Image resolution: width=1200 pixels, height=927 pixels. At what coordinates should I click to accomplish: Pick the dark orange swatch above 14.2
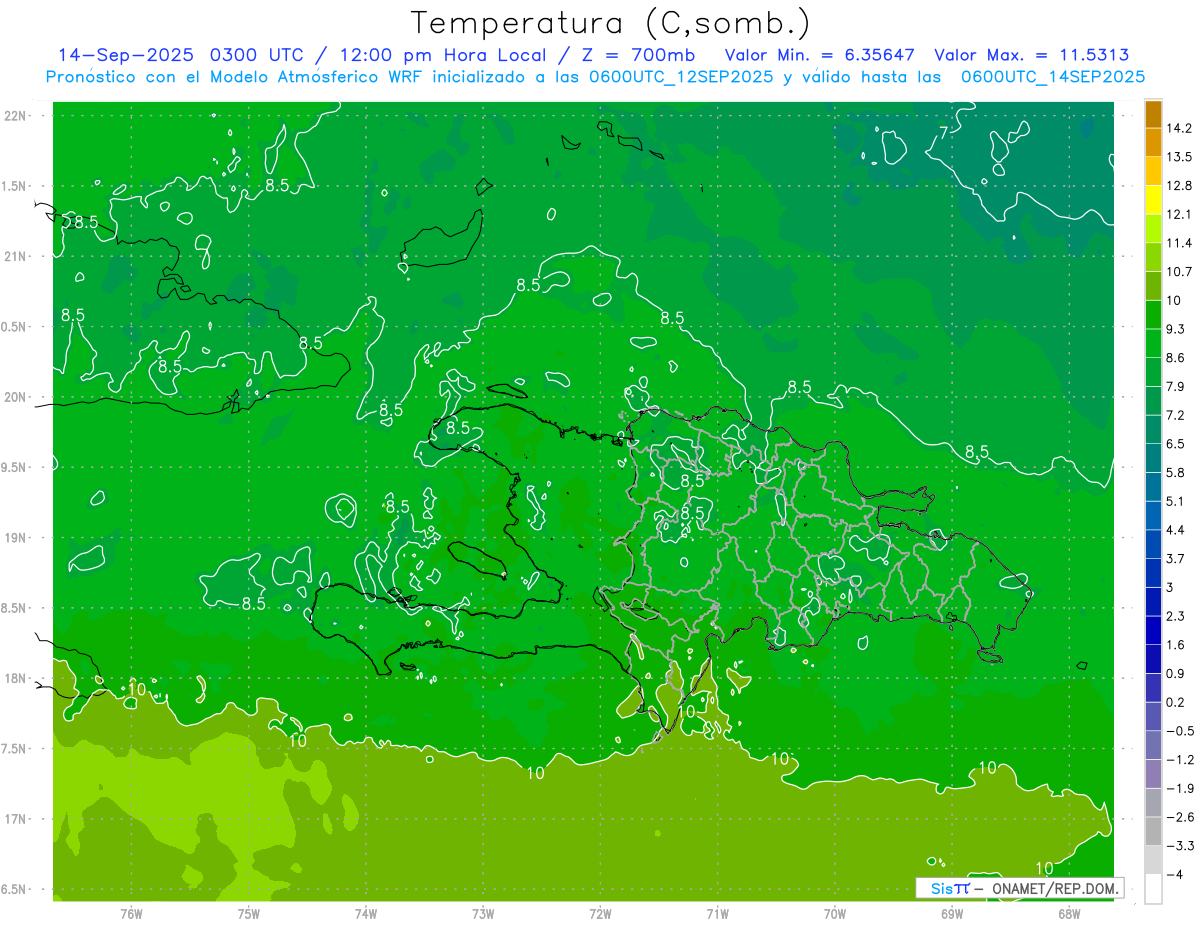[x=1153, y=114]
